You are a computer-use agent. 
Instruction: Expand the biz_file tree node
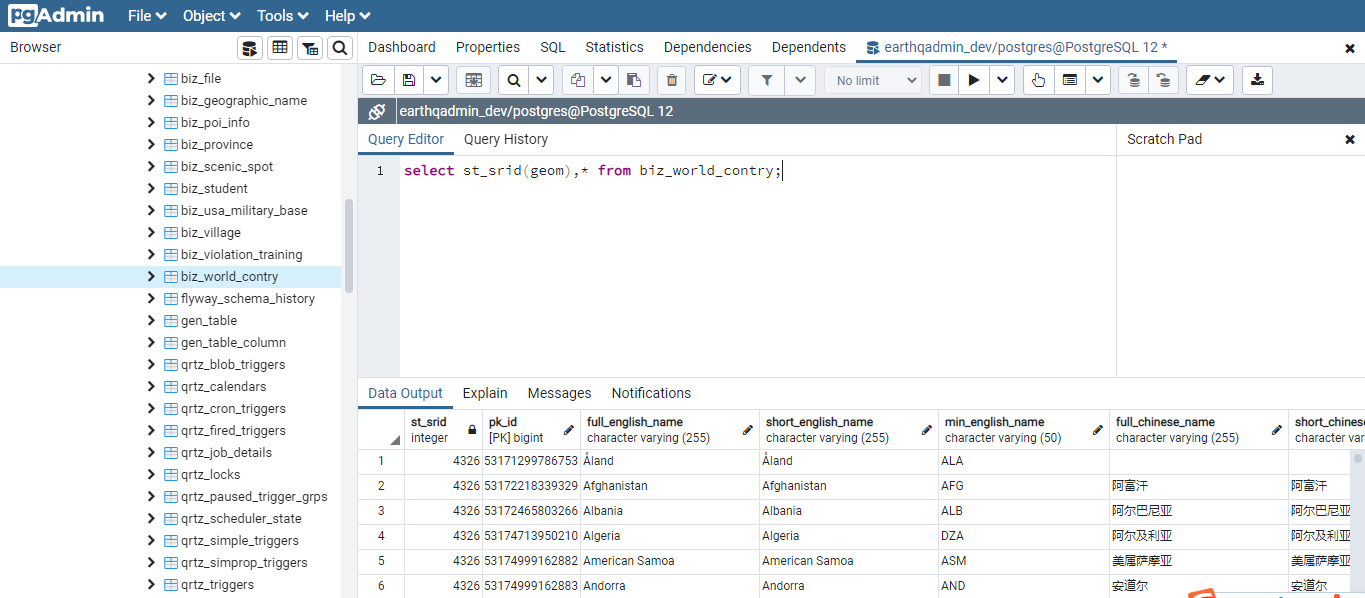(x=151, y=78)
